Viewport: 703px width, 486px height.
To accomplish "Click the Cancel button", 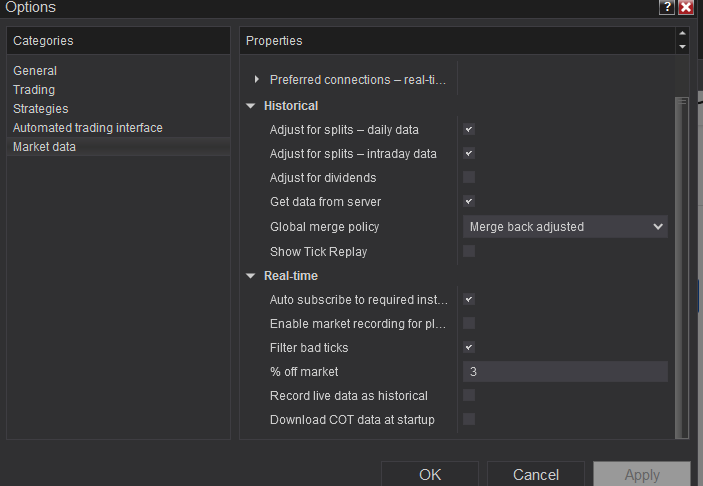I will (x=536, y=474).
